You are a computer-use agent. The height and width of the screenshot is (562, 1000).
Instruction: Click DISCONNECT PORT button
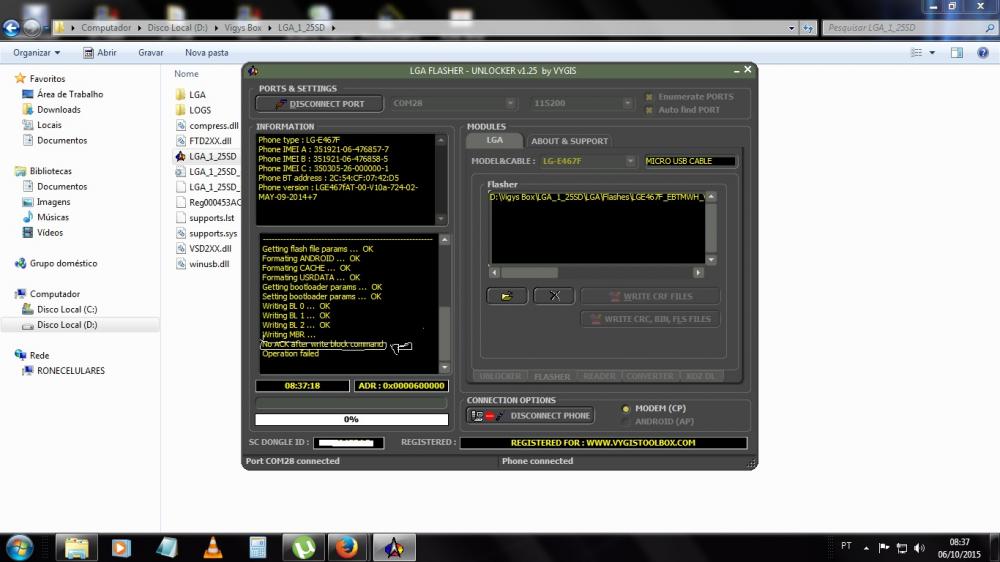pos(320,103)
